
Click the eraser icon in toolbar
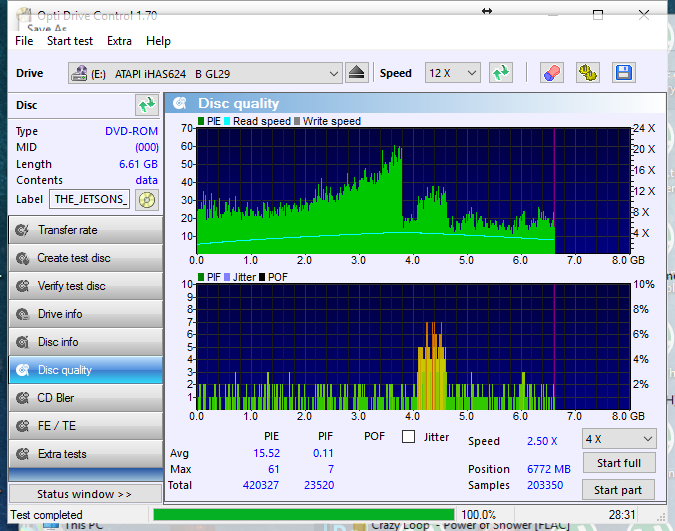551,73
